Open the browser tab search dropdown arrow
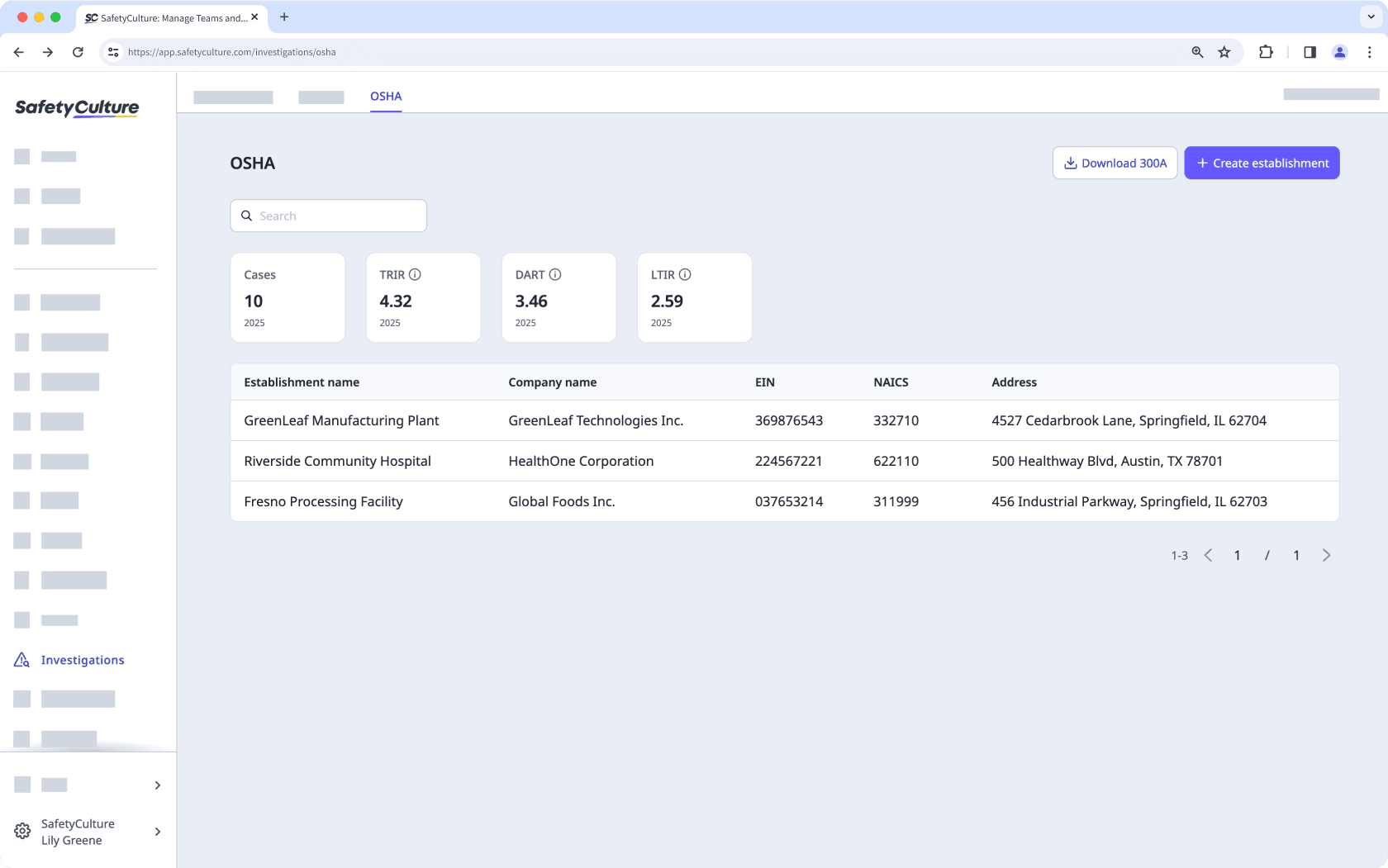 coord(1369,17)
